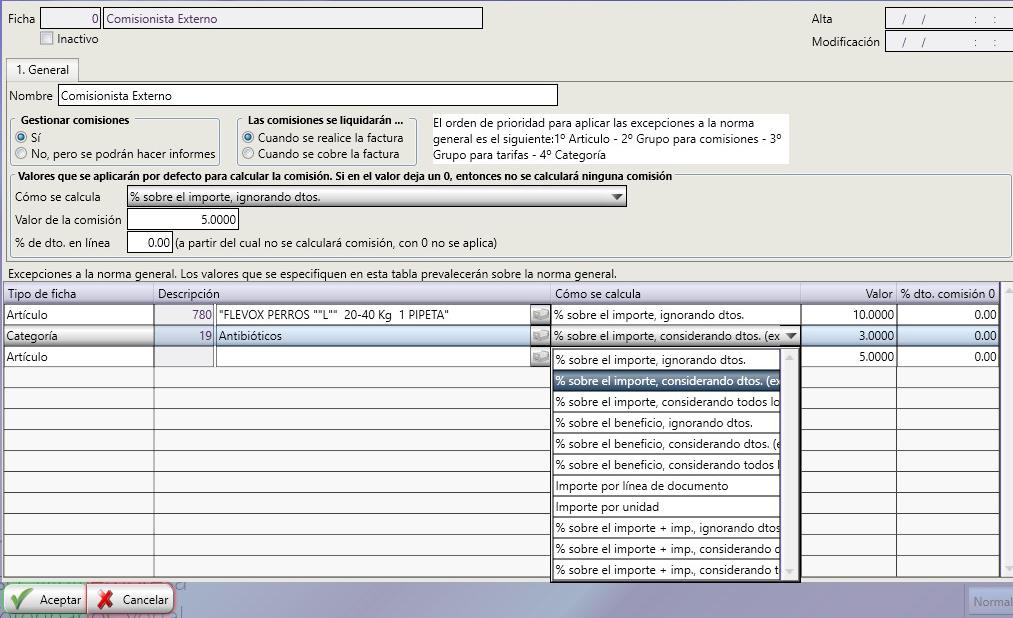Viewport: 1013px width, 618px height.
Task: Click lookup icon in empty Artículo row
Action: tap(540, 357)
